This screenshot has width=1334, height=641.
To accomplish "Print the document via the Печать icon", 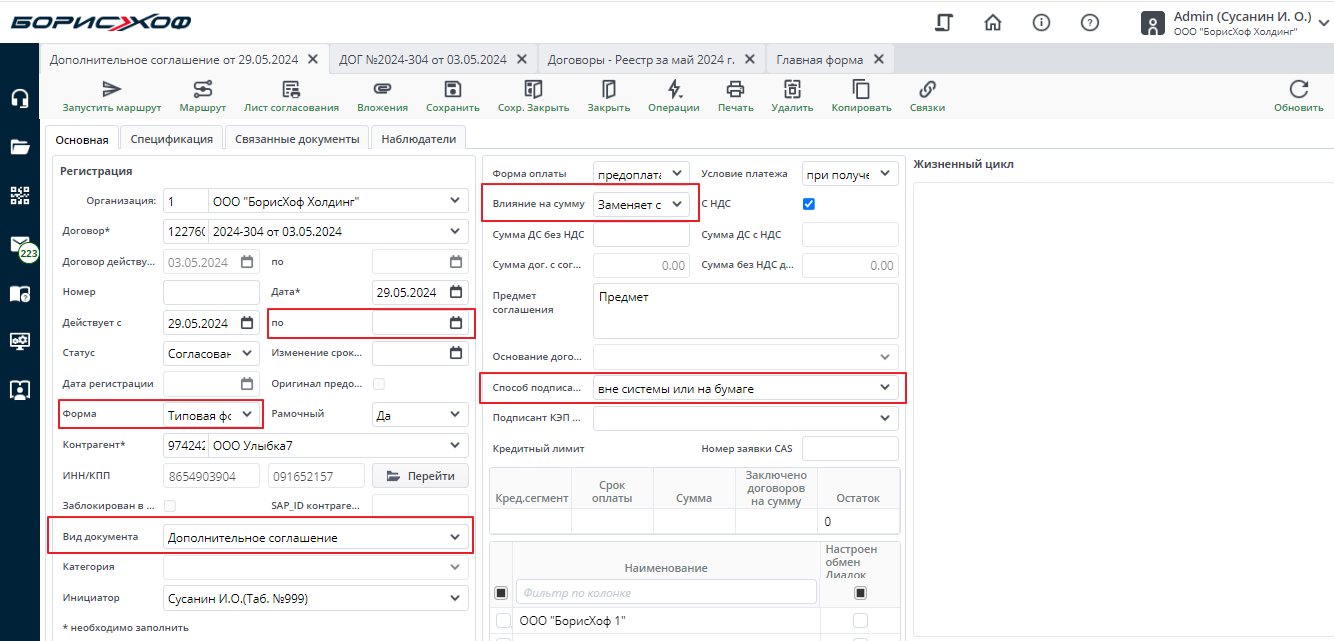I will [x=735, y=90].
